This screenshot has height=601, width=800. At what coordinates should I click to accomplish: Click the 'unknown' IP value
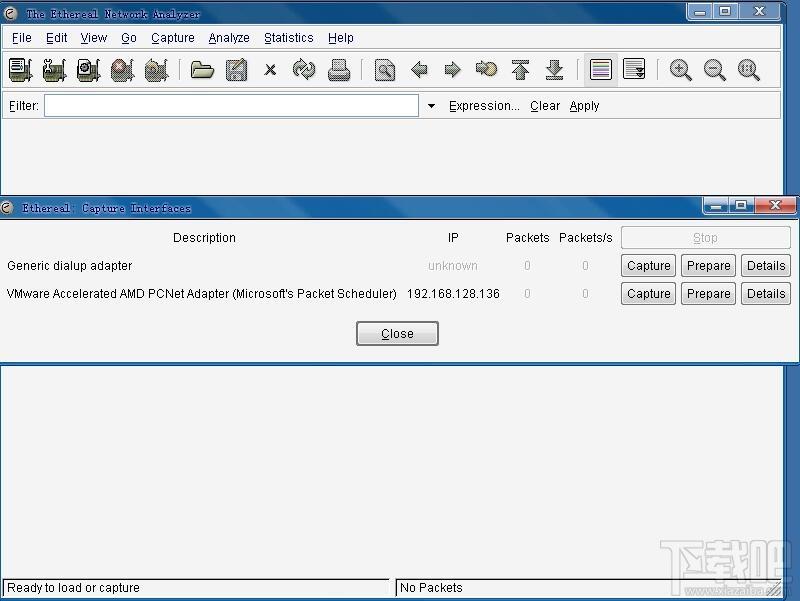point(453,266)
